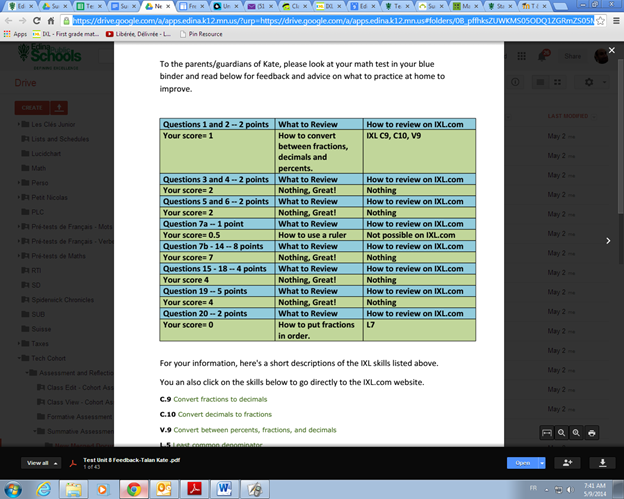Viewport: 624px width, 499px height.
Task: Click the fit-to-width icon in preview toolbar
Action: [547, 433]
